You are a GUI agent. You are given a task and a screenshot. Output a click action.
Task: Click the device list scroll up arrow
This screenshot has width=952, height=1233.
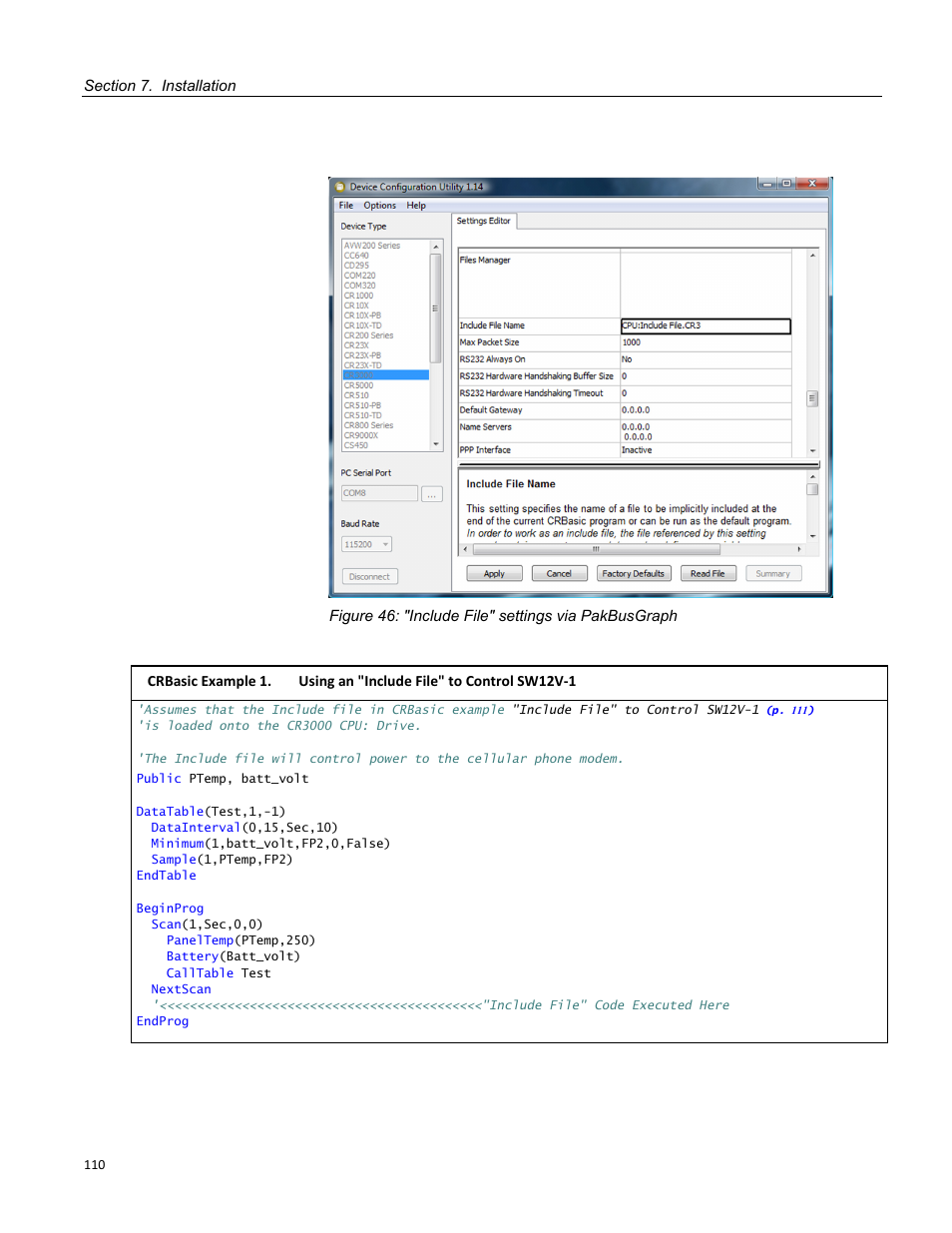point(436,246)
